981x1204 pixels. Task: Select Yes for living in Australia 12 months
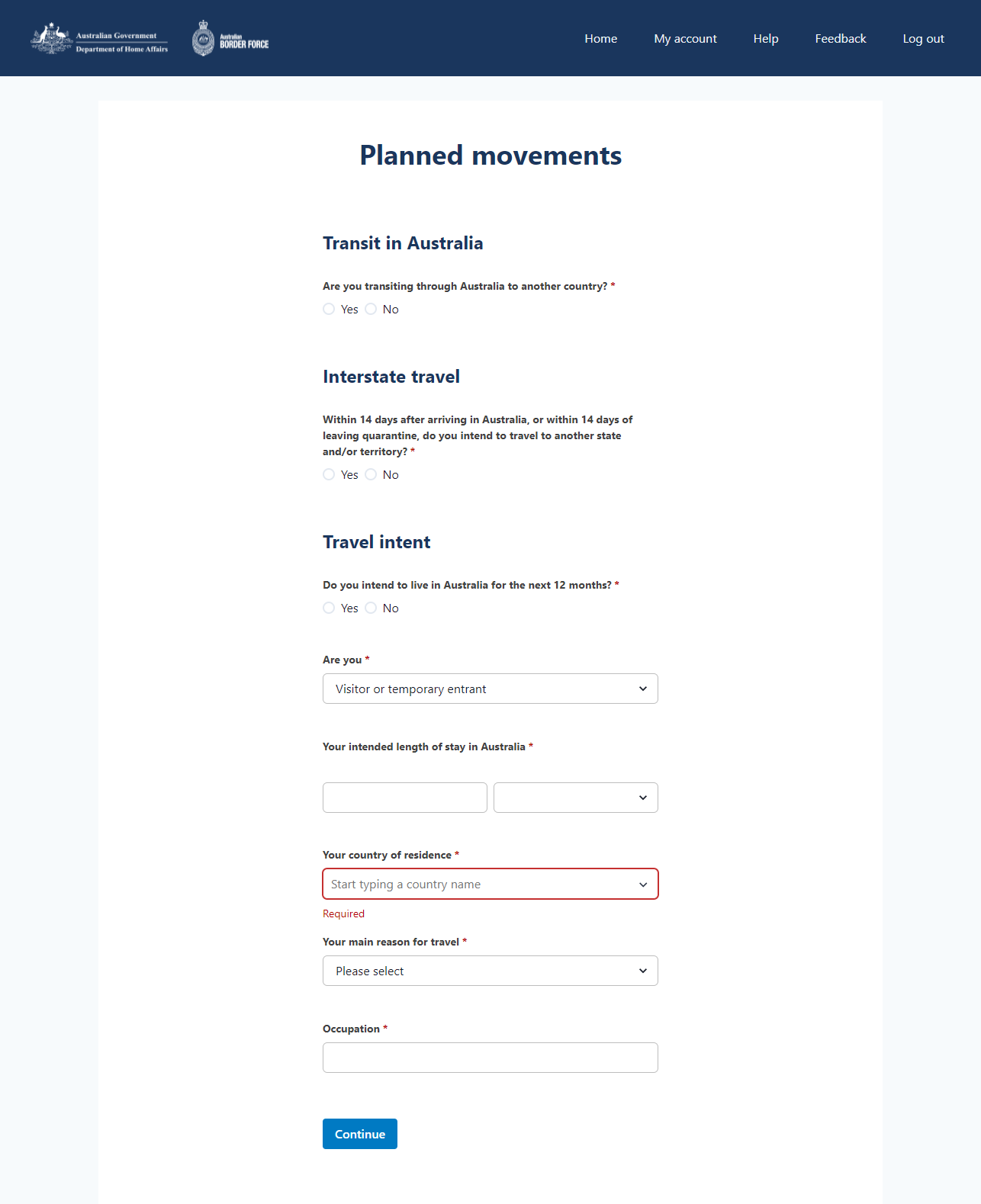329,608
